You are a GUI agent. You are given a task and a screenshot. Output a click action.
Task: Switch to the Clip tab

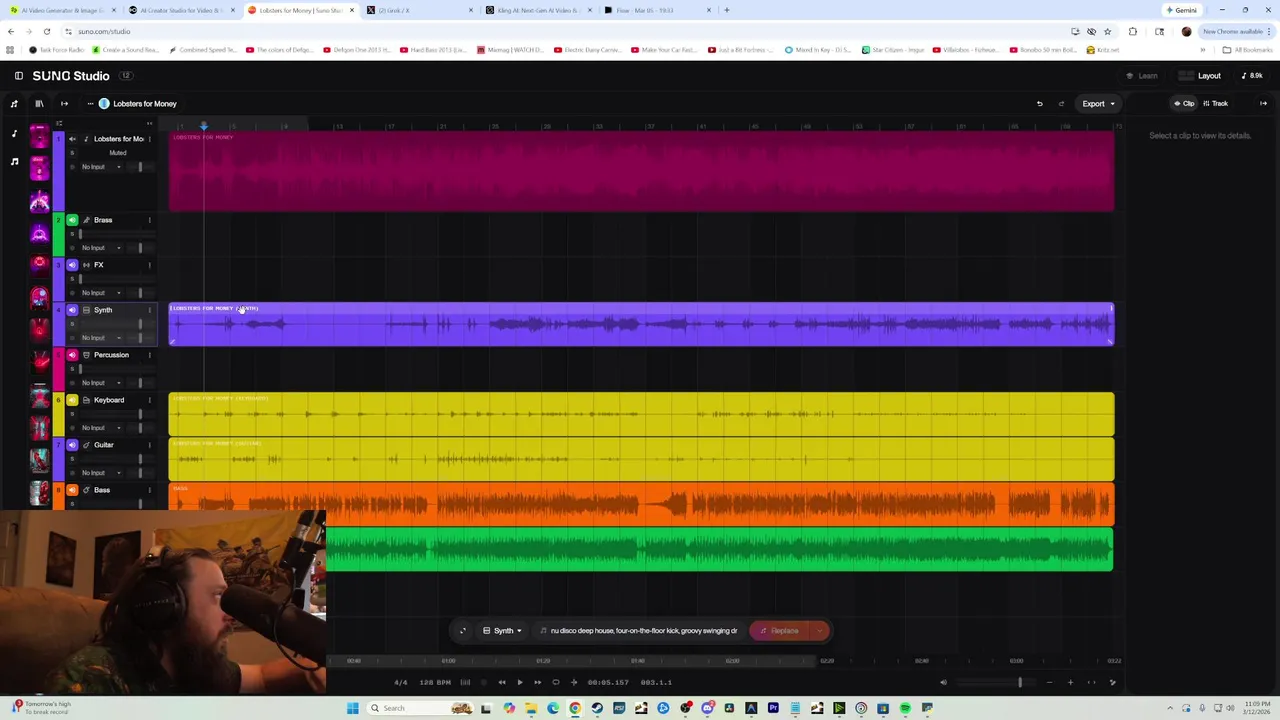[1184, 104]
